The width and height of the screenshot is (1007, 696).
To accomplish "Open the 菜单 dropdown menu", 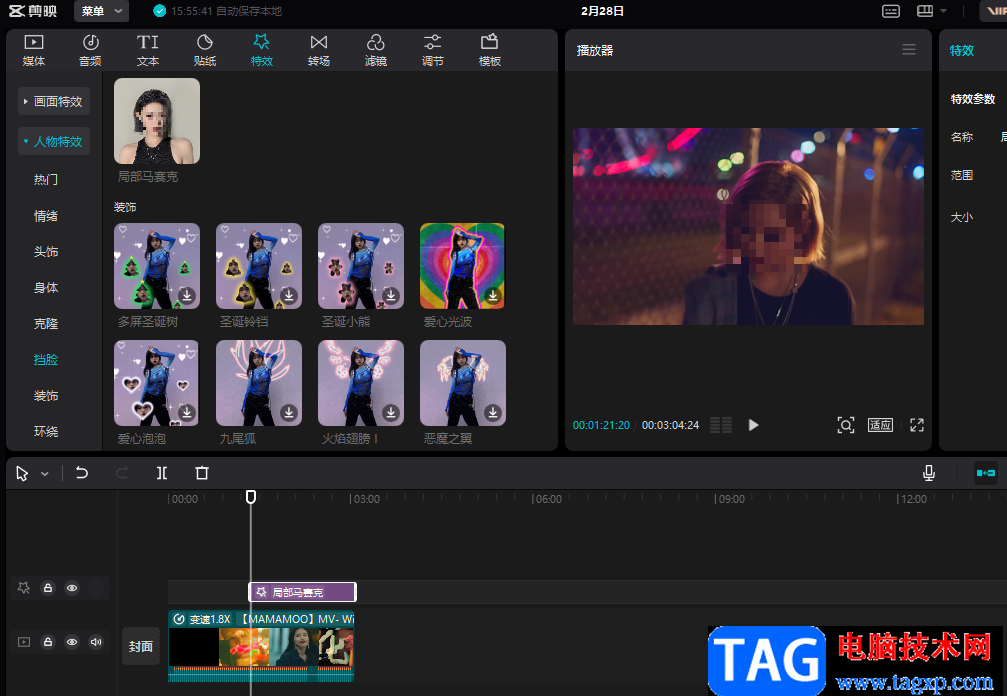I will (101, 11).
